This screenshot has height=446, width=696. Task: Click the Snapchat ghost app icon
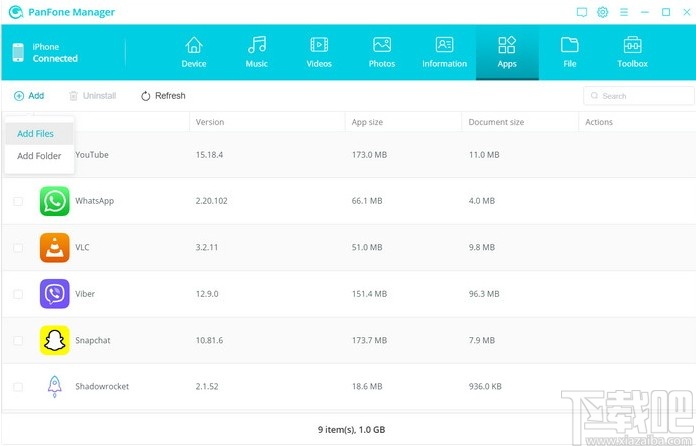(x=55, y=340)
